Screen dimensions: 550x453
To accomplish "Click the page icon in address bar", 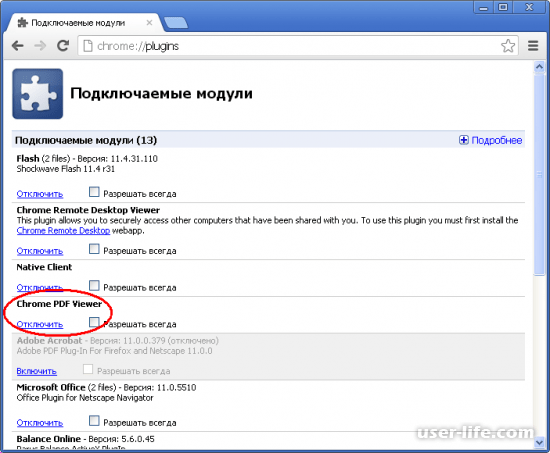I will [87, 46].
